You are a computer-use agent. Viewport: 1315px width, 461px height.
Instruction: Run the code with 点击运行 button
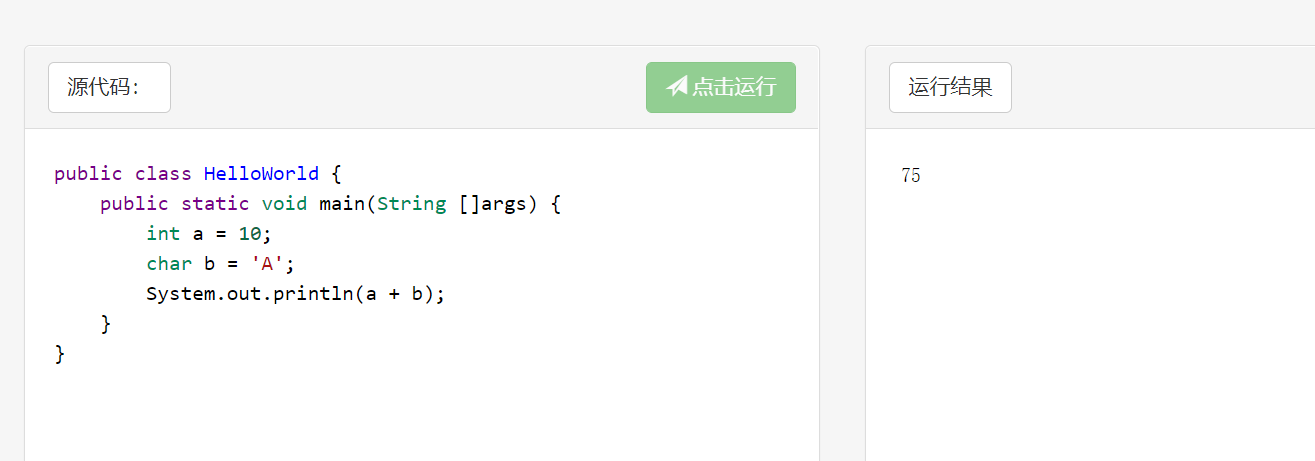point(721,87)
